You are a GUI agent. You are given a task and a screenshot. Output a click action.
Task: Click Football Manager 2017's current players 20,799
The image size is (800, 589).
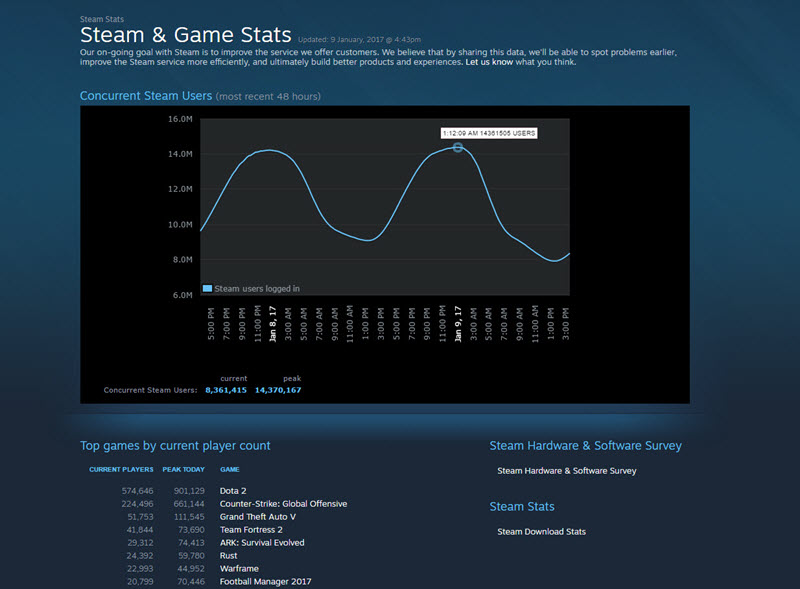point(140,581)
